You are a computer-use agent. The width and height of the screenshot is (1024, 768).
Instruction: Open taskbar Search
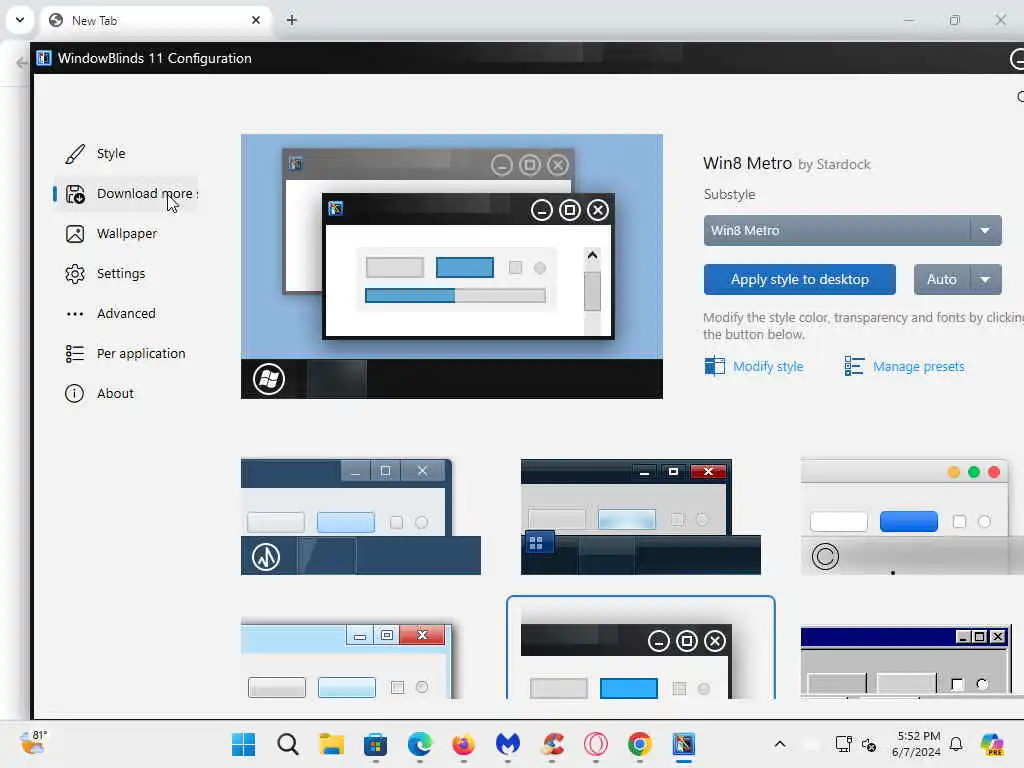[x=287, y=744]
